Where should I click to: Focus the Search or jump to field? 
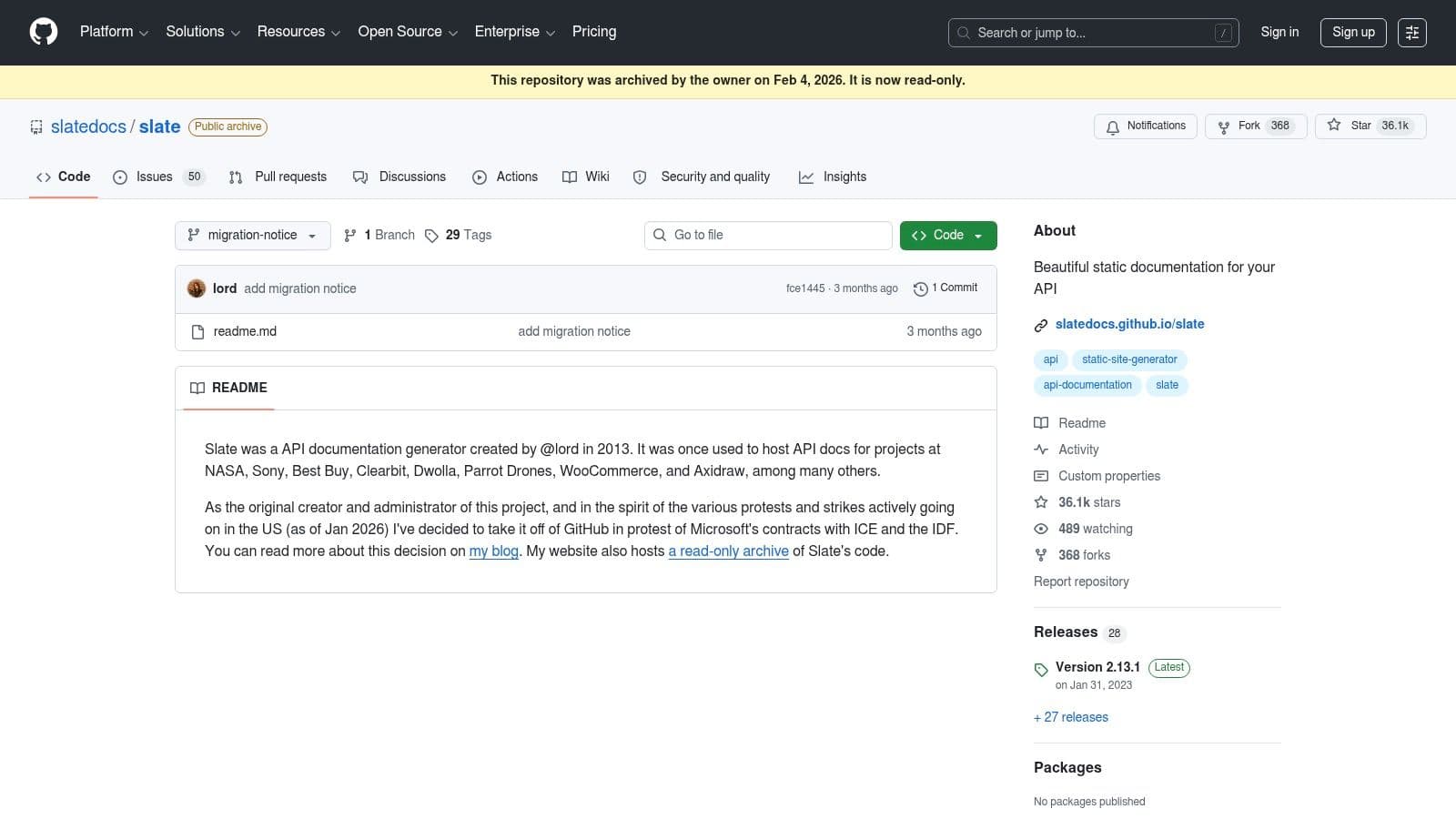(1093, 33)
